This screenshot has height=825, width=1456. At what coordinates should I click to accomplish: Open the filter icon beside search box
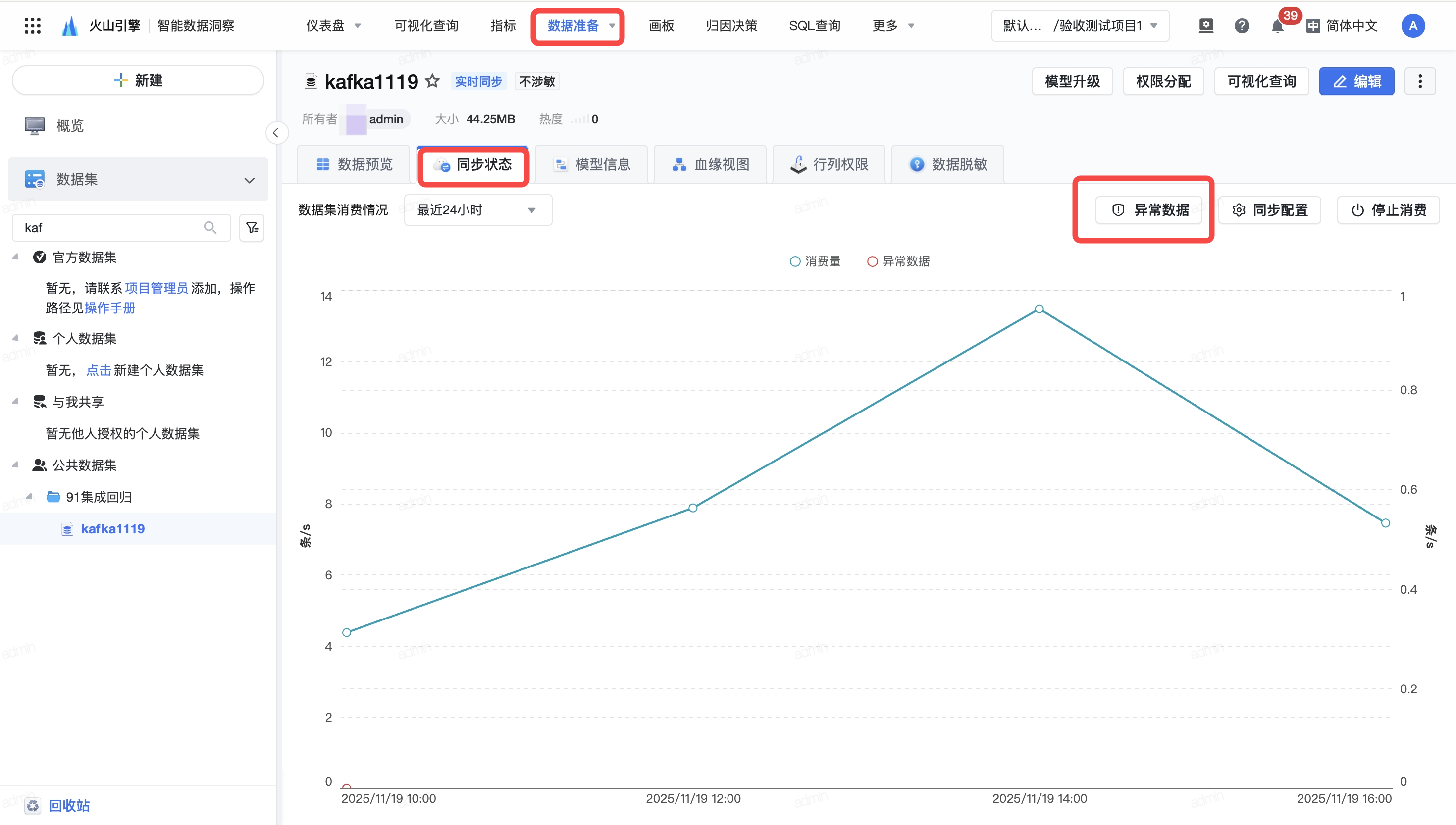tap(252, 228)
